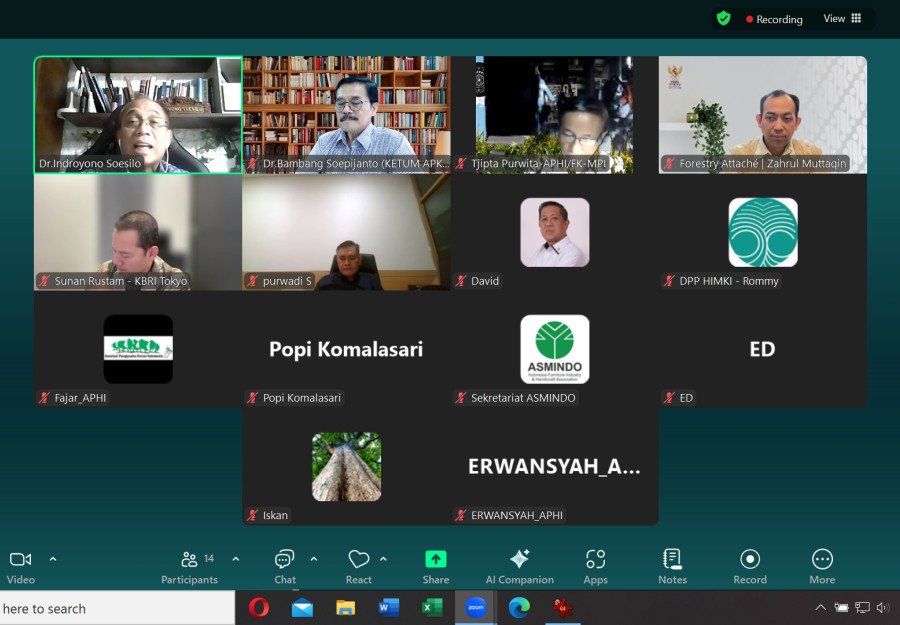900x625 pixels.
Task: Open the View layout menu
Action: tap(842, 18)
